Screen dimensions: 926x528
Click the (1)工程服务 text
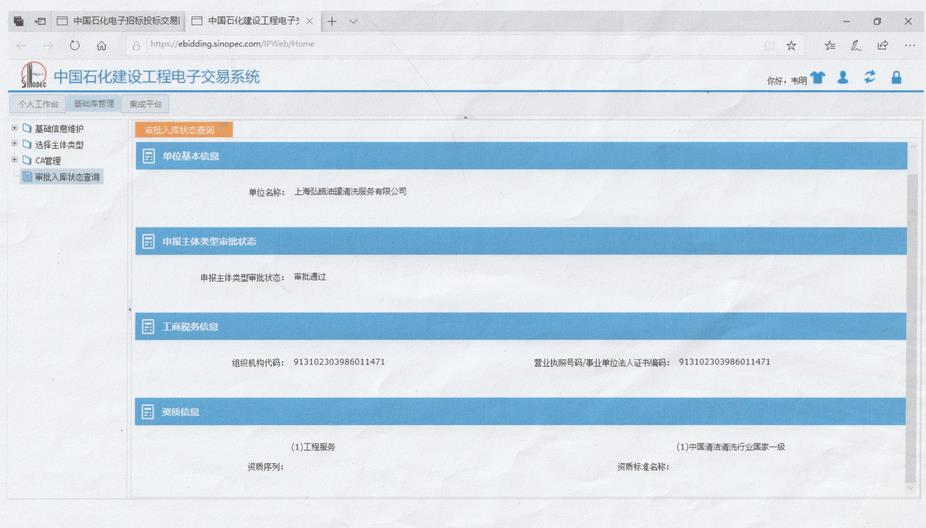coord(313,447)
